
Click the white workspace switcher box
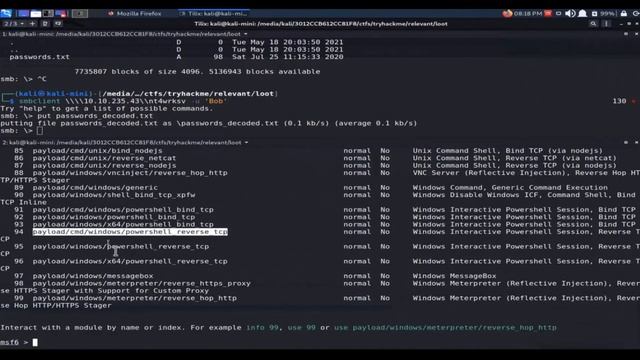pos(36,13)
